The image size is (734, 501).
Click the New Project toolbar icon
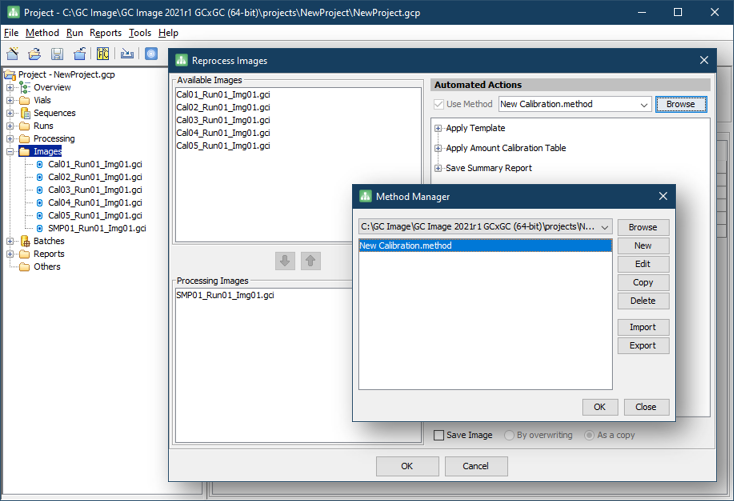(12, 53)
